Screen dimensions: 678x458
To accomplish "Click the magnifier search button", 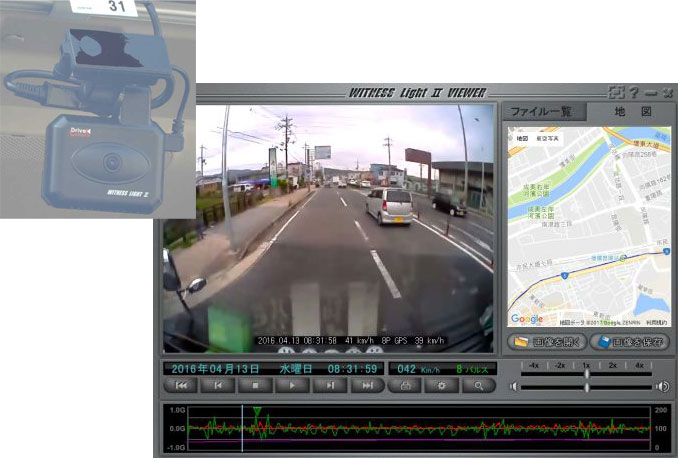I will tap(479, 385).
